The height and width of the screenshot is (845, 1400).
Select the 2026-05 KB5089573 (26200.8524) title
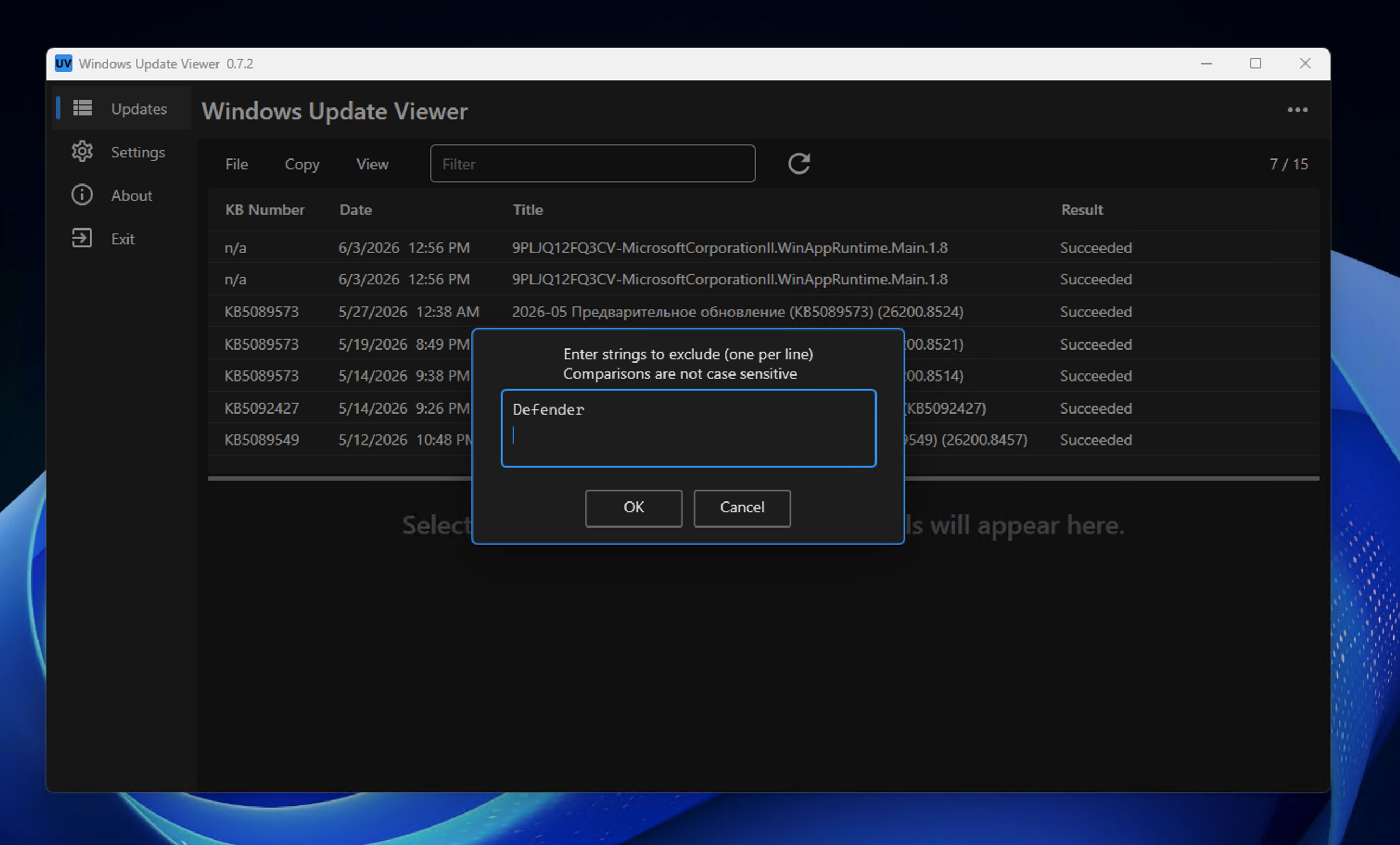(x=738, y=312)
